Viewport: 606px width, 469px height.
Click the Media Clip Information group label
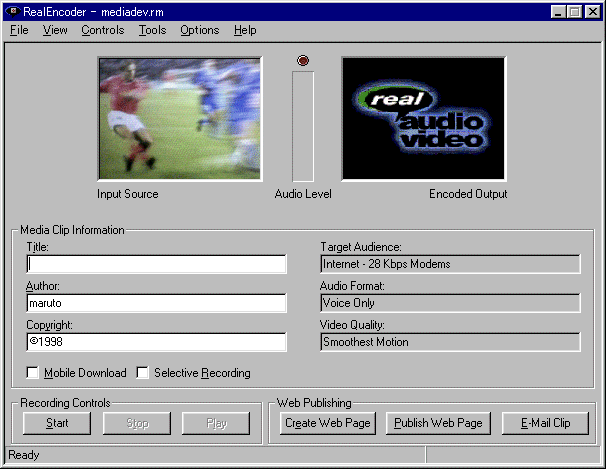72,230
